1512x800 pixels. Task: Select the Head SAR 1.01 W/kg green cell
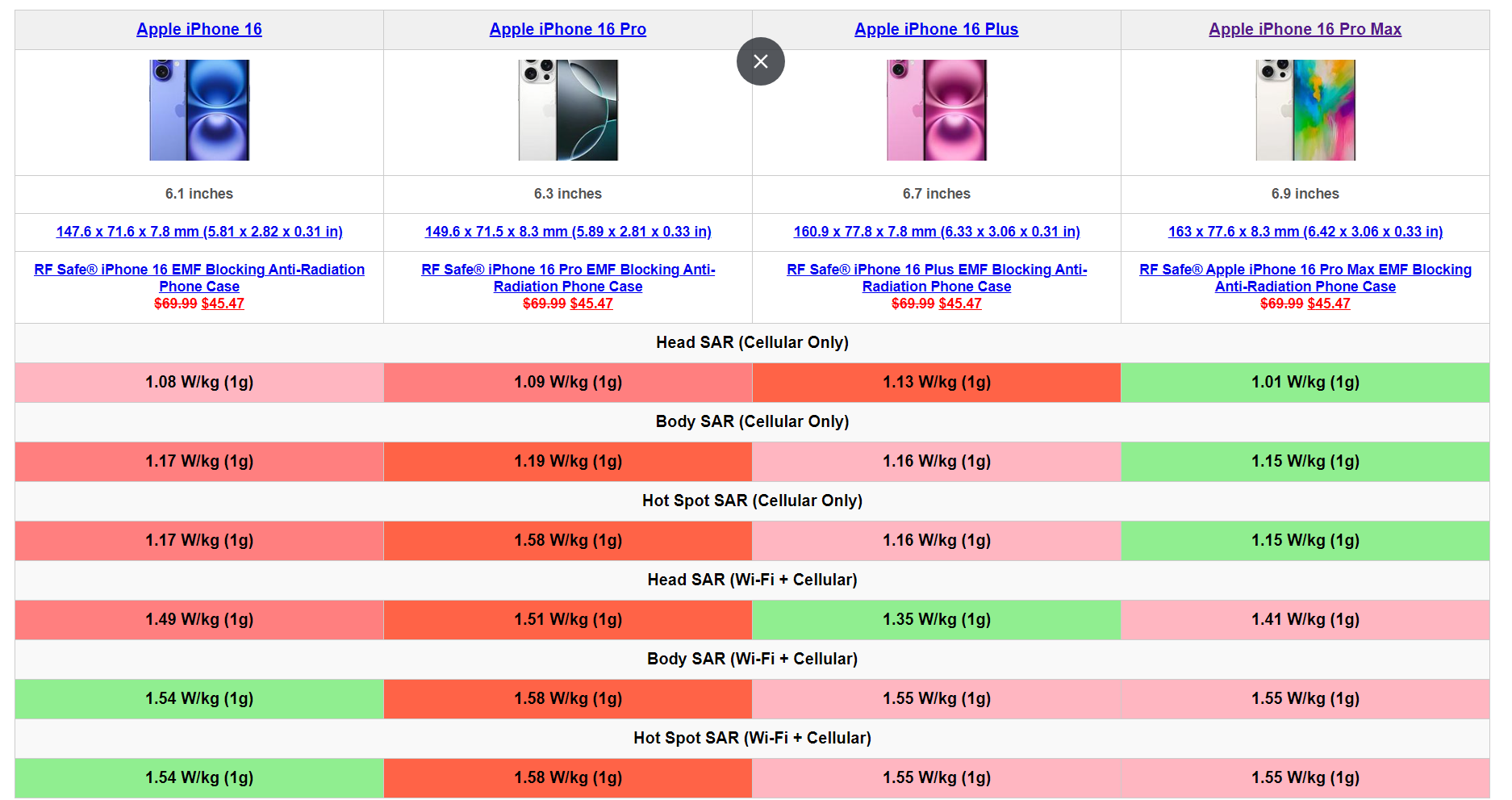1305,382
